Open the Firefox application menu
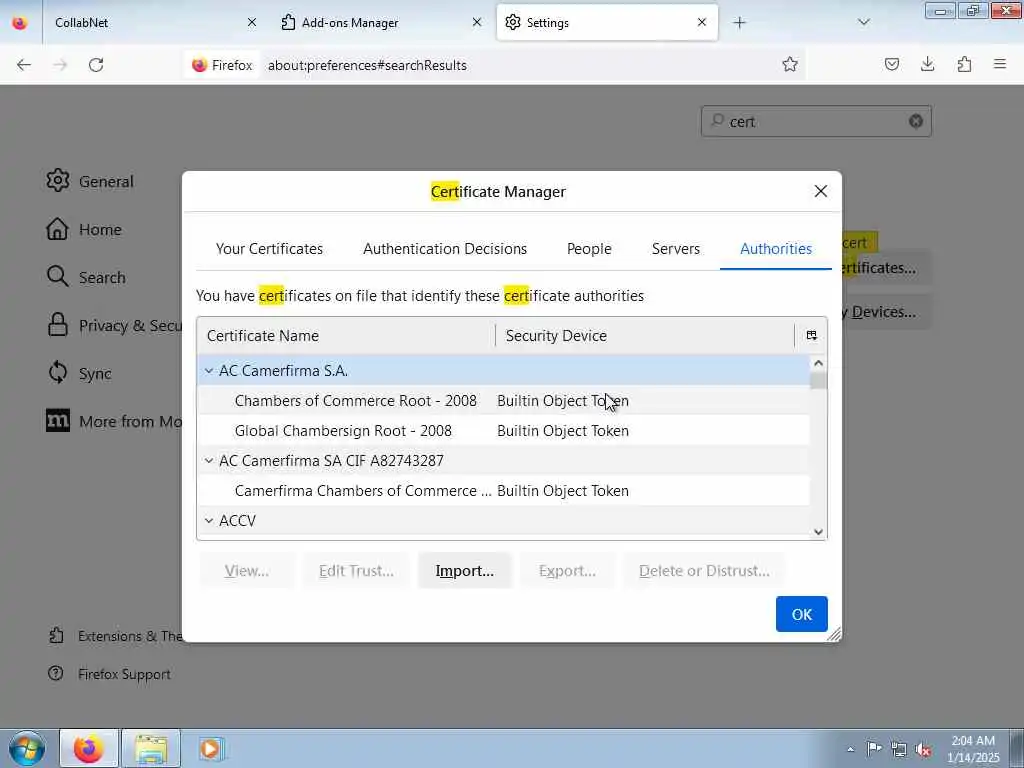1024x768 pixels. tap(1000, 64)
